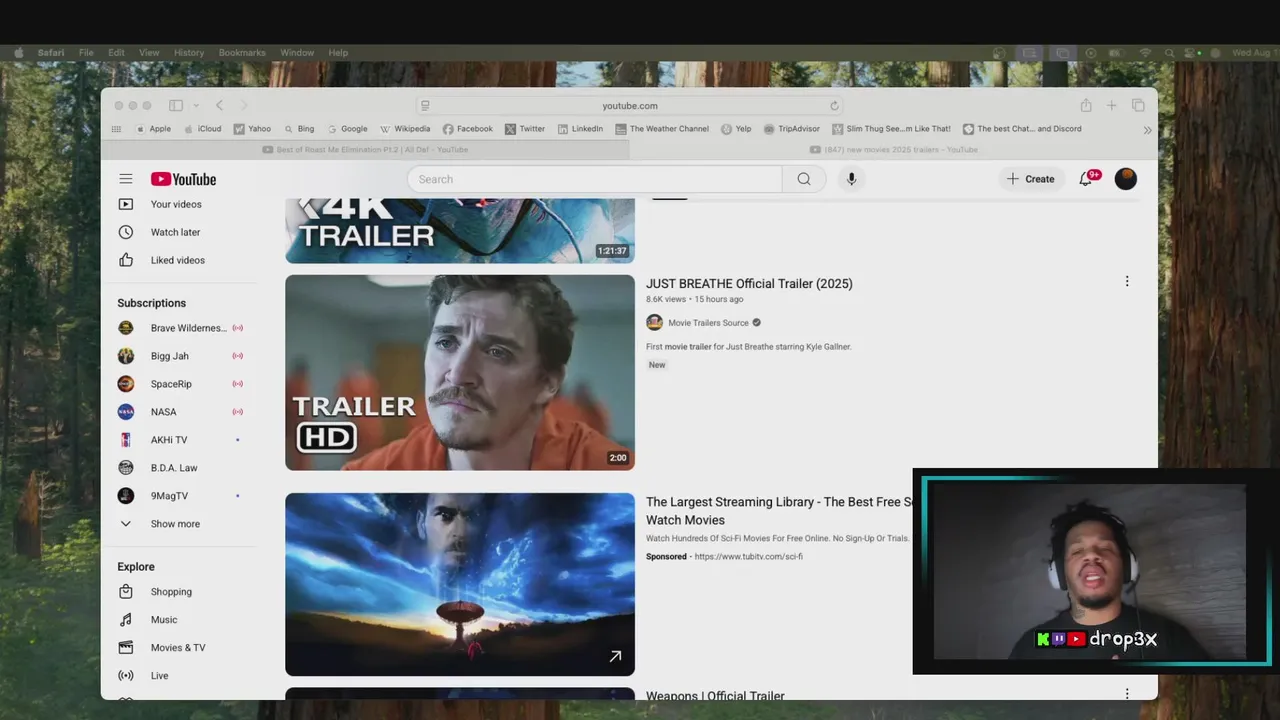Screen dimensions: 1280x720
Task: Open the options menu for Weapons trailer
Action: coord(1127,694)
